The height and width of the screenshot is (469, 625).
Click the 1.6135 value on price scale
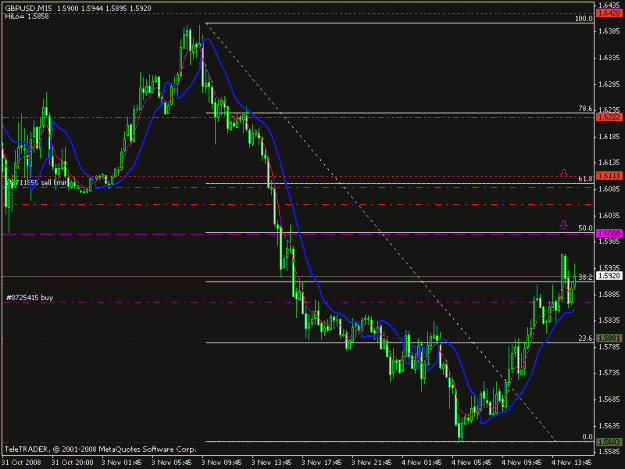pyautogui.click(x=609, y=163)
